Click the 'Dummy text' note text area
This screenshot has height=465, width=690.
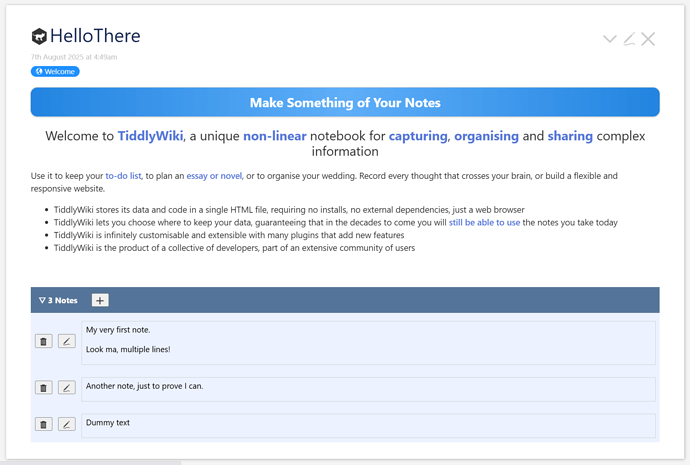[368, 424]
